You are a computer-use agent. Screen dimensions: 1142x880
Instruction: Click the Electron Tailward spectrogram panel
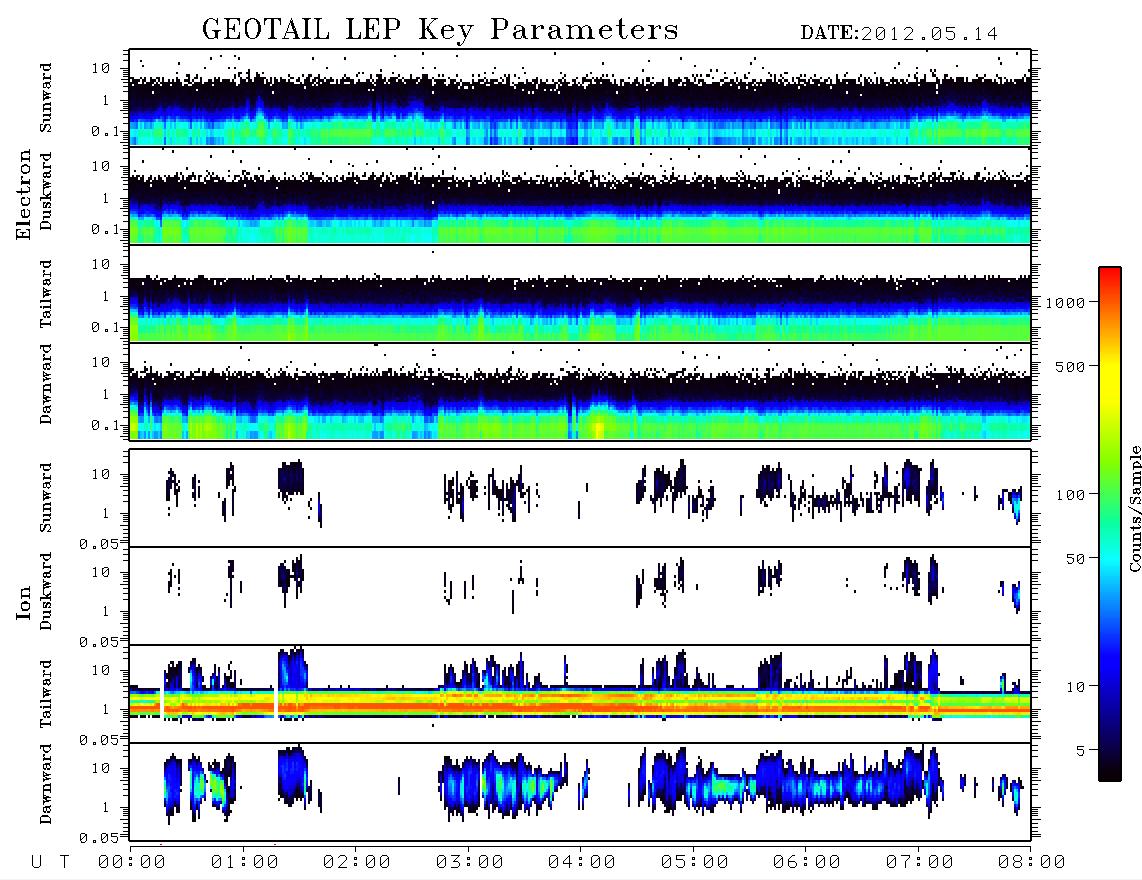coord(580,294)
